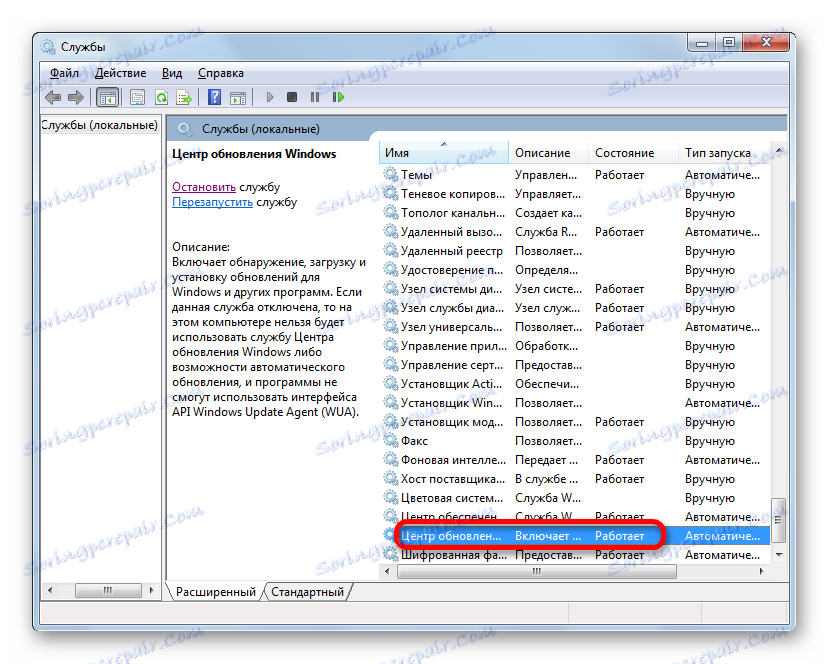
Task: Click the Back arrow toolbar icon
Action: 53,97
